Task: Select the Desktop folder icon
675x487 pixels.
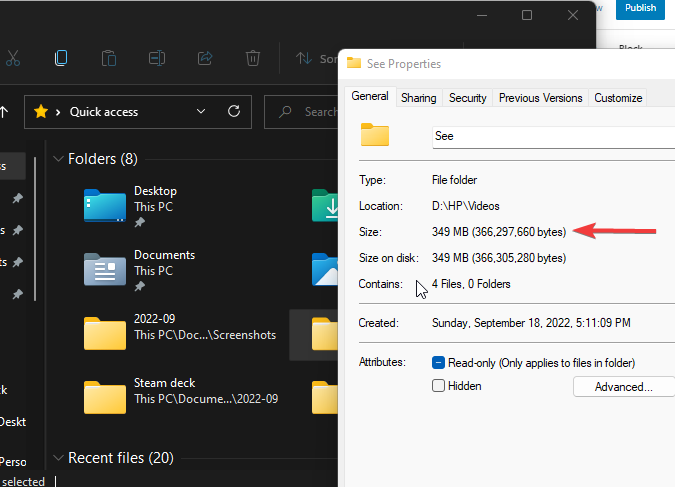Action: [x=105, y=205]
